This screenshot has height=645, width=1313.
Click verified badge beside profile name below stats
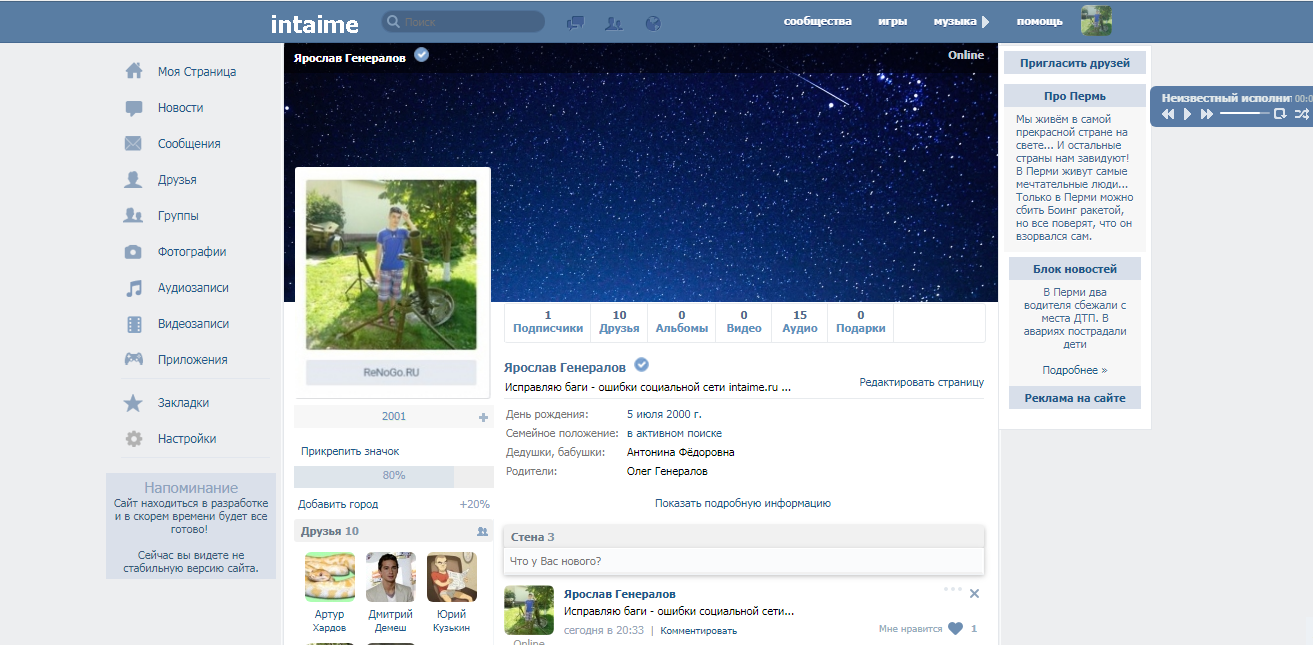pos(642,365)
